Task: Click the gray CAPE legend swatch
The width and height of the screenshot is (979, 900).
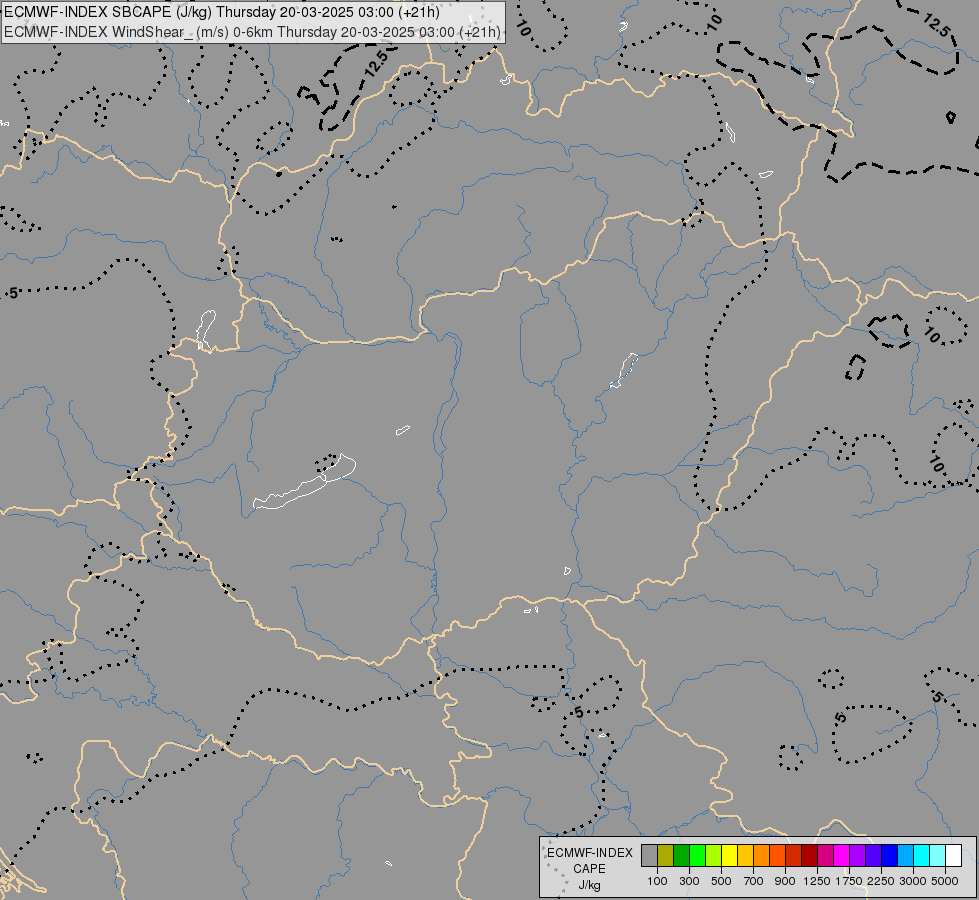Action: point(649,855)
